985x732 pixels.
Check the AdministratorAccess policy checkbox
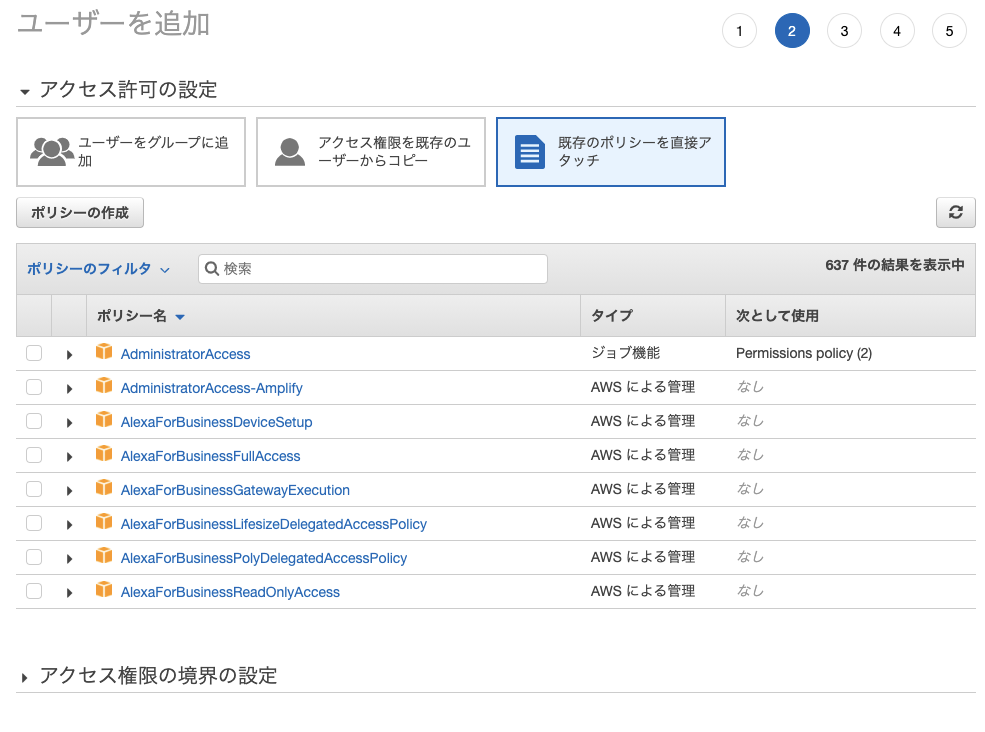pos(34,353)
